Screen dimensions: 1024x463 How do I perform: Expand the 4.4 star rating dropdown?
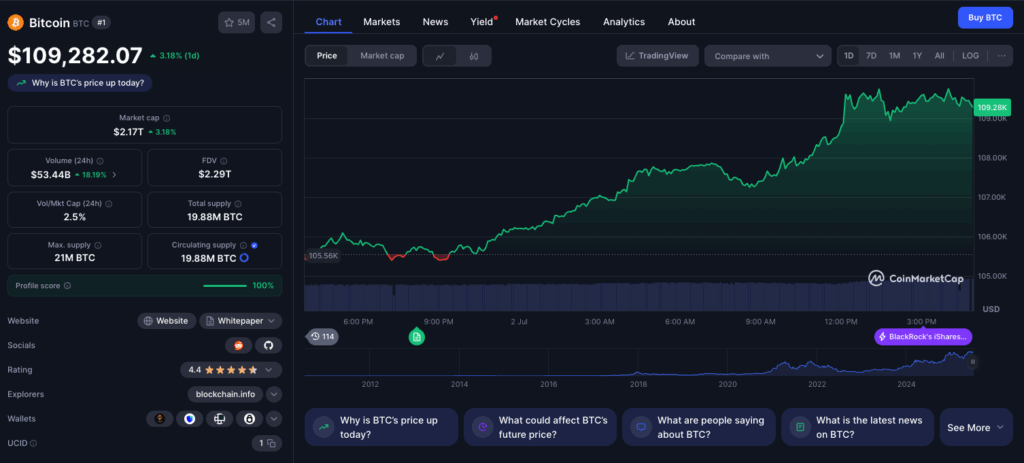[231, 370]
